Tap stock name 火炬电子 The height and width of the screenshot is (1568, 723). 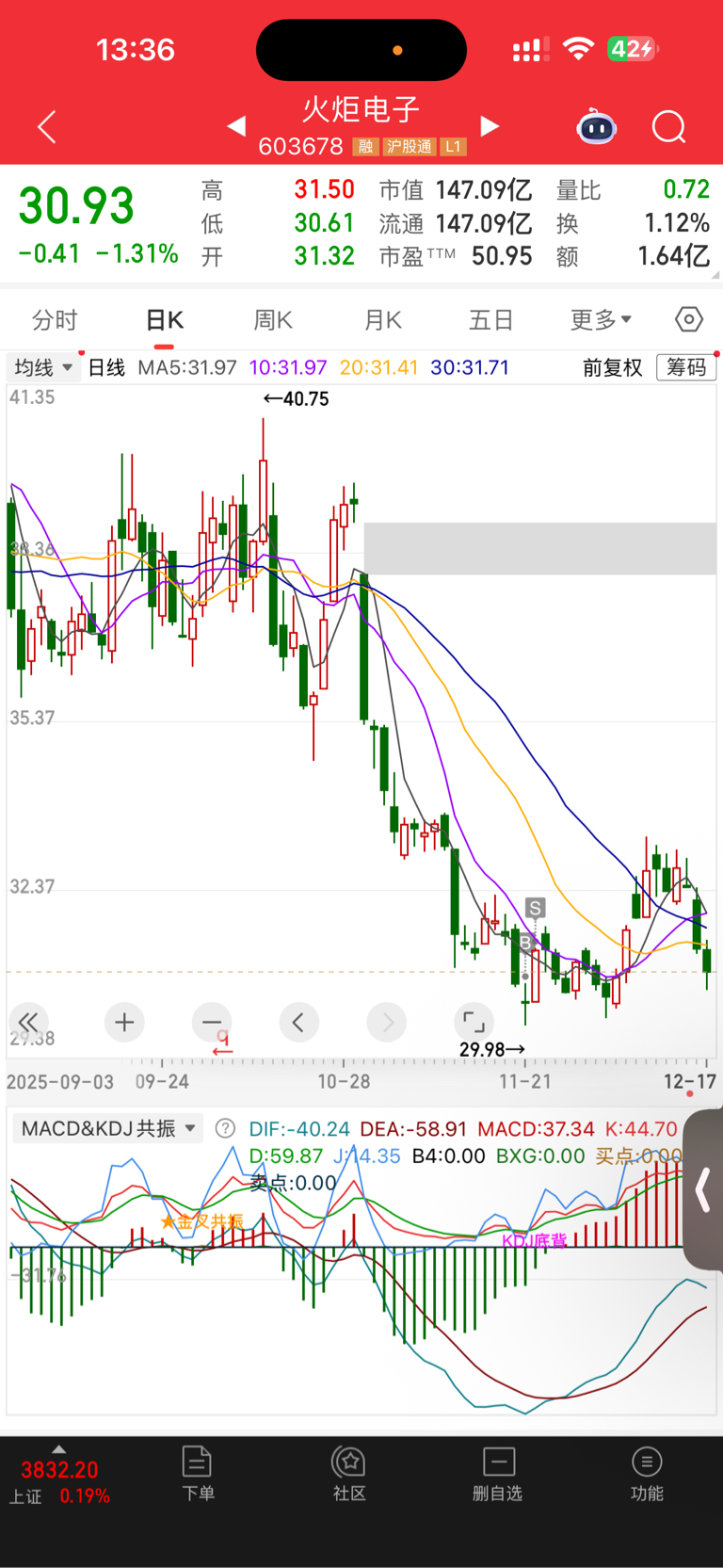[x=361, y=109]
